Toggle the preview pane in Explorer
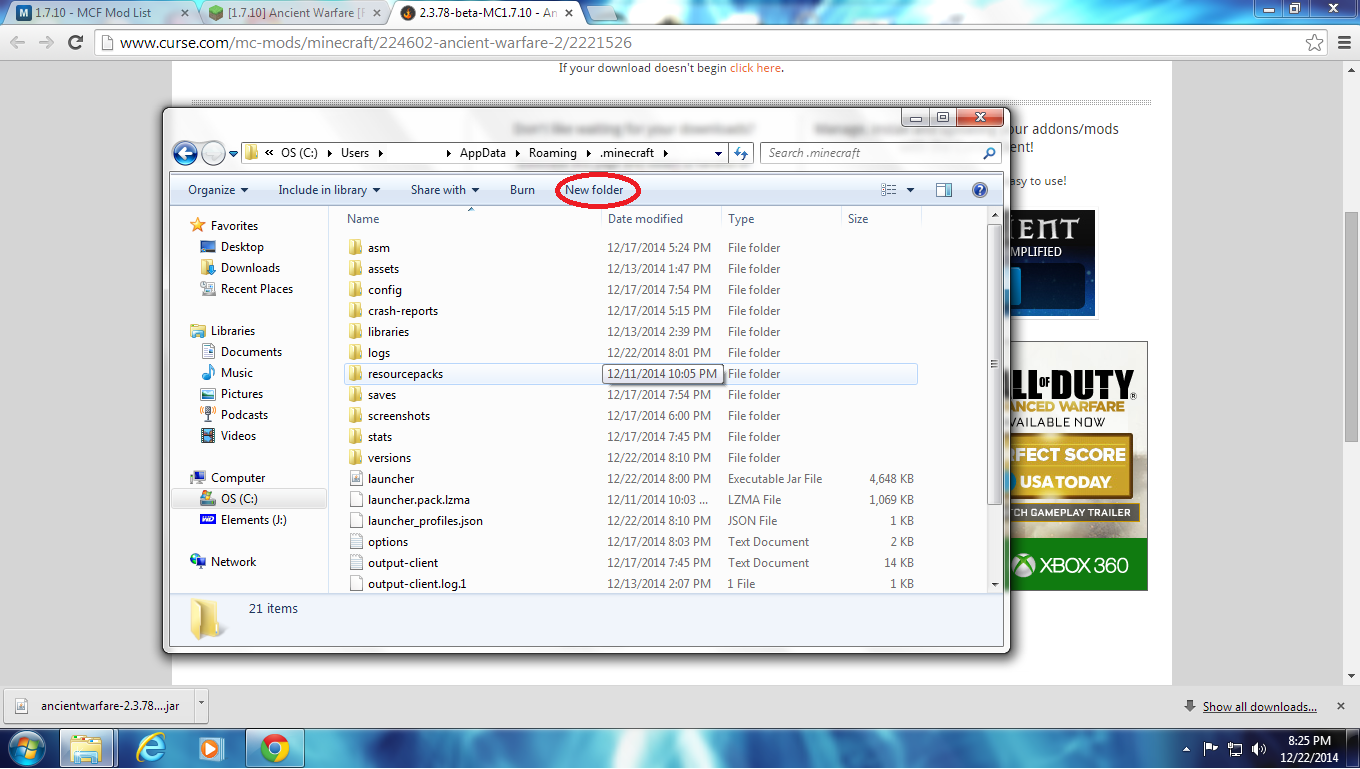This screenshot has height=769, width=1360. pos(943,189)
